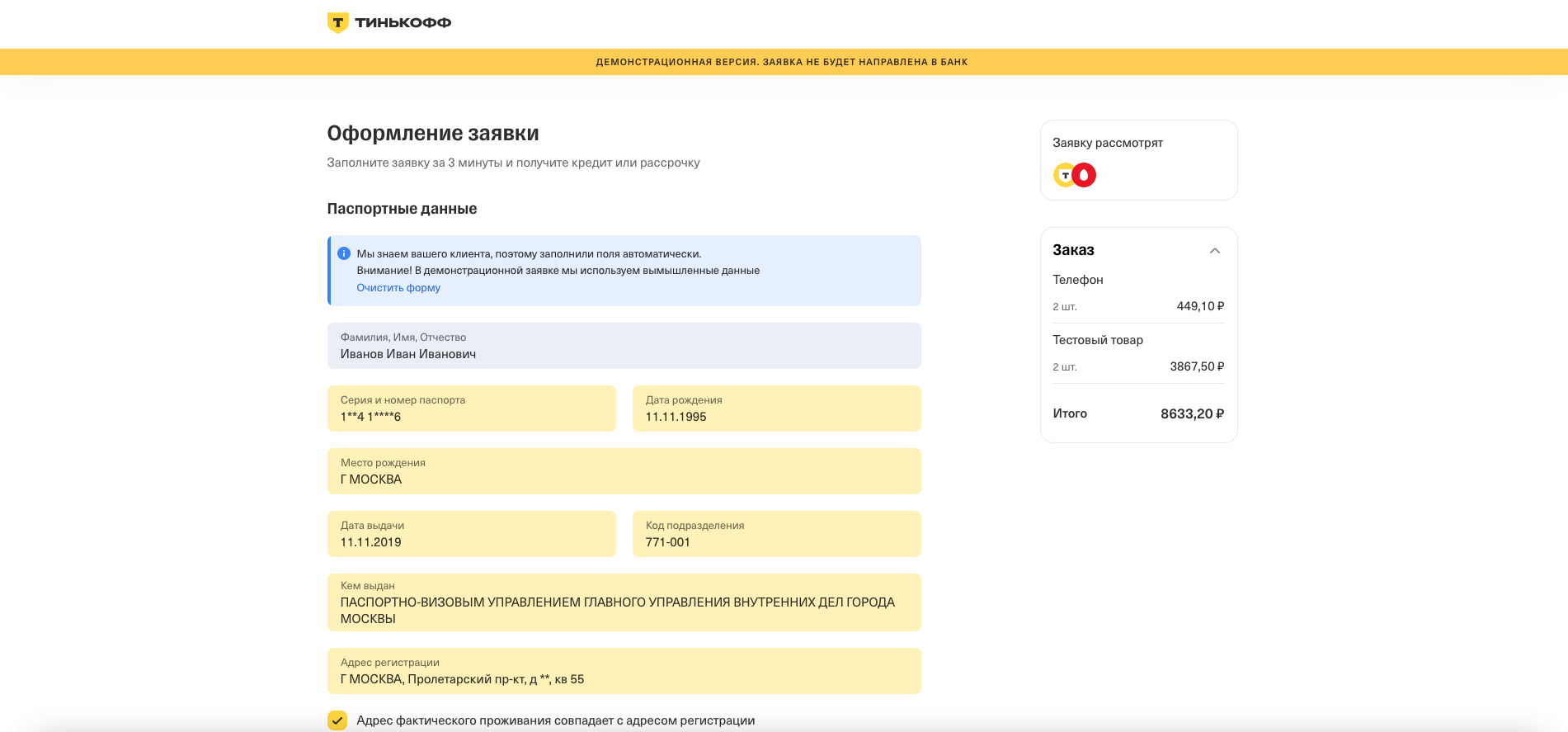Viewport: 1568px width, 732px height.
Task: Click the address matches registration label
Action: (556, 720)
